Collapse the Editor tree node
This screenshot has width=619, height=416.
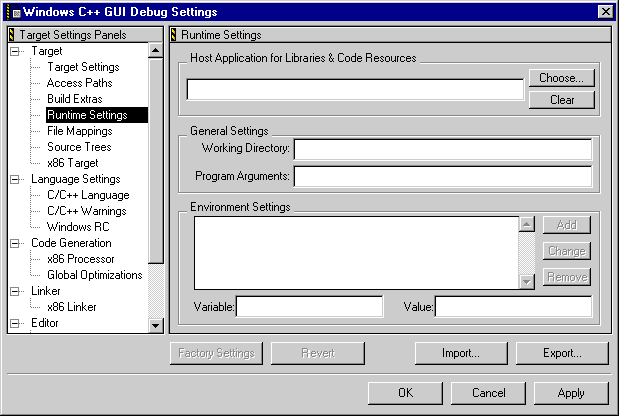[15, 324]
